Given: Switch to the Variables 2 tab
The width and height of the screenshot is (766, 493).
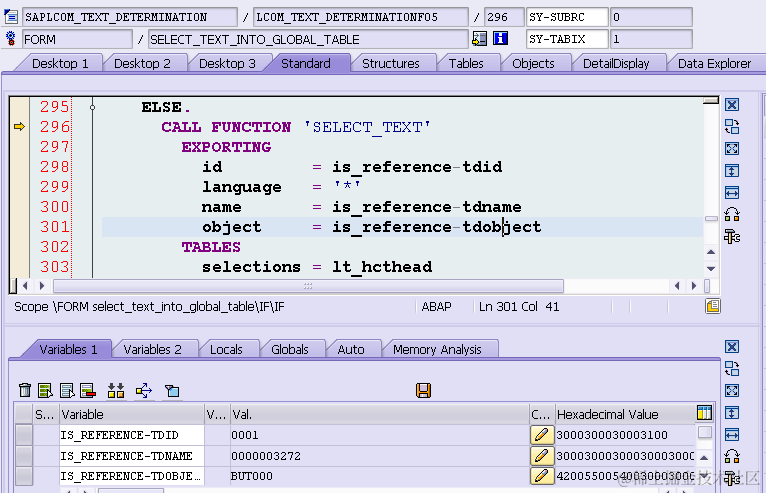Looking at the screenshot, I should click(x=152, y=349).
